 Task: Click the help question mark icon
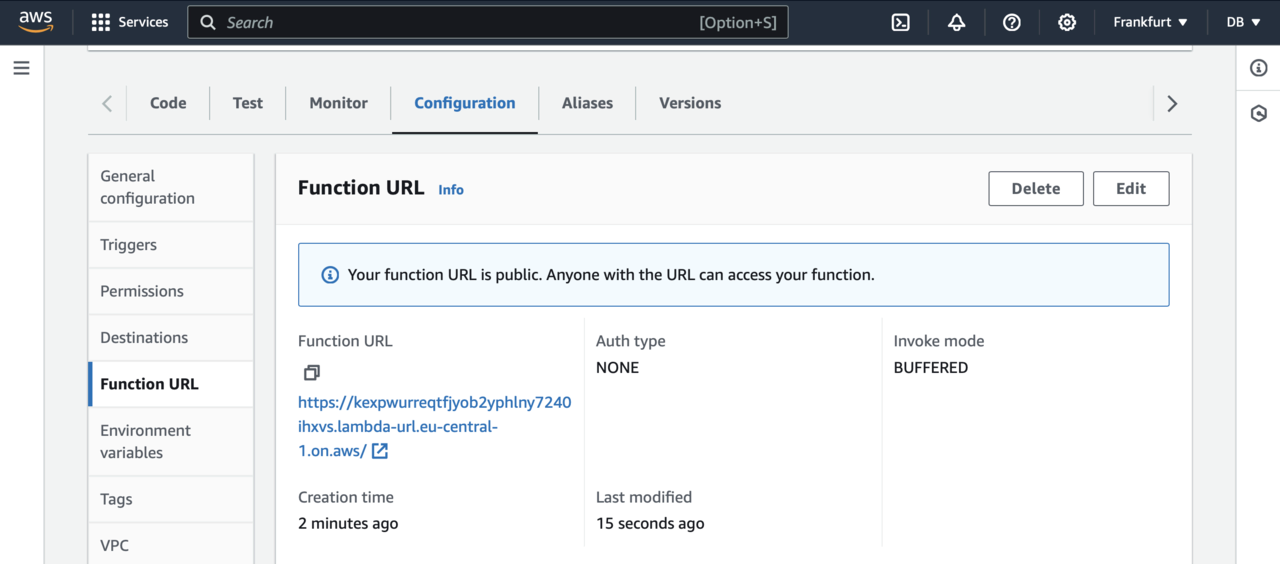1011,22
